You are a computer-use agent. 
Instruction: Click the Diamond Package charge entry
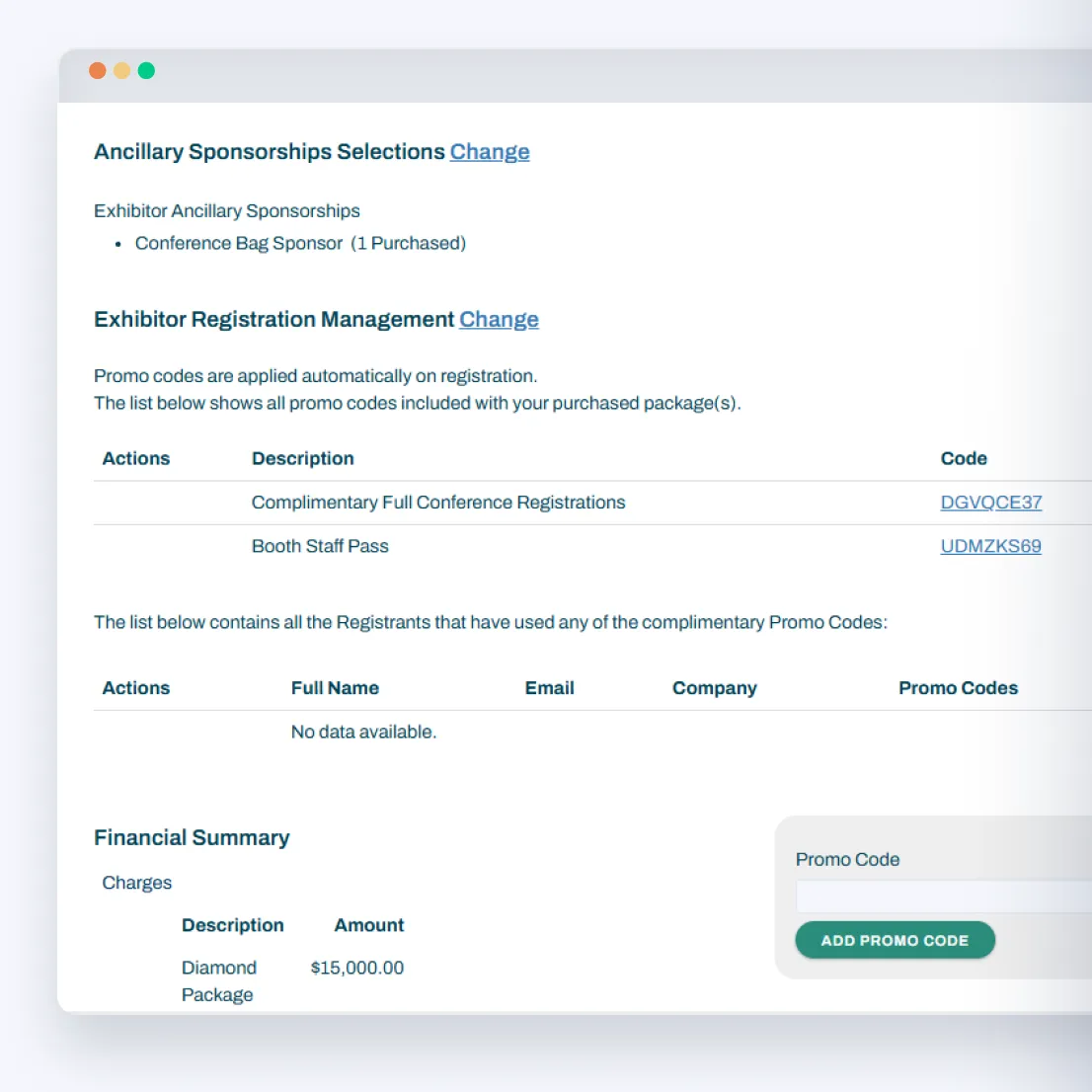pyautogui.click(x=219, y=980)
